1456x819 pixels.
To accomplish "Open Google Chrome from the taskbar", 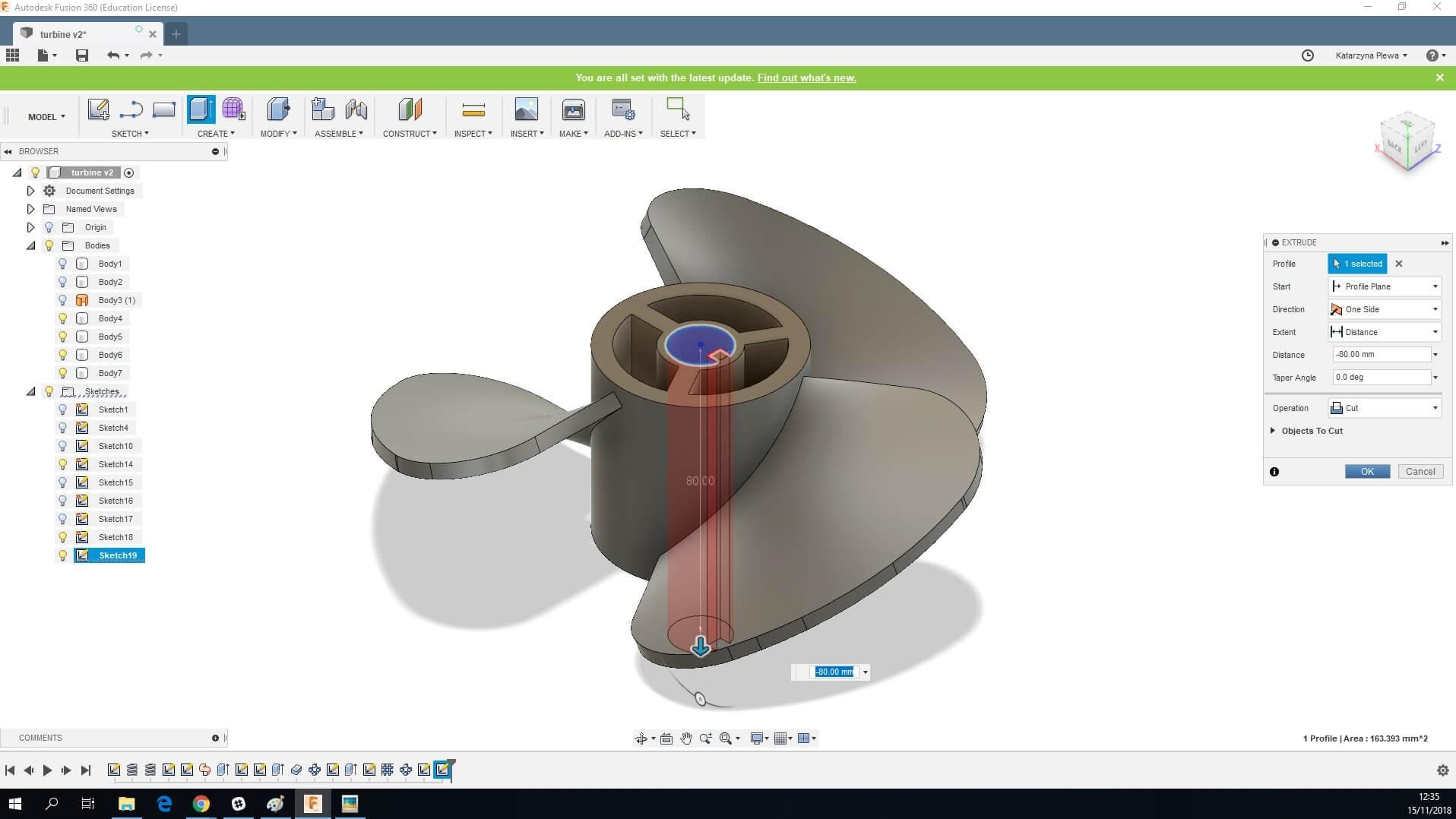I will (x=201, y=804).
